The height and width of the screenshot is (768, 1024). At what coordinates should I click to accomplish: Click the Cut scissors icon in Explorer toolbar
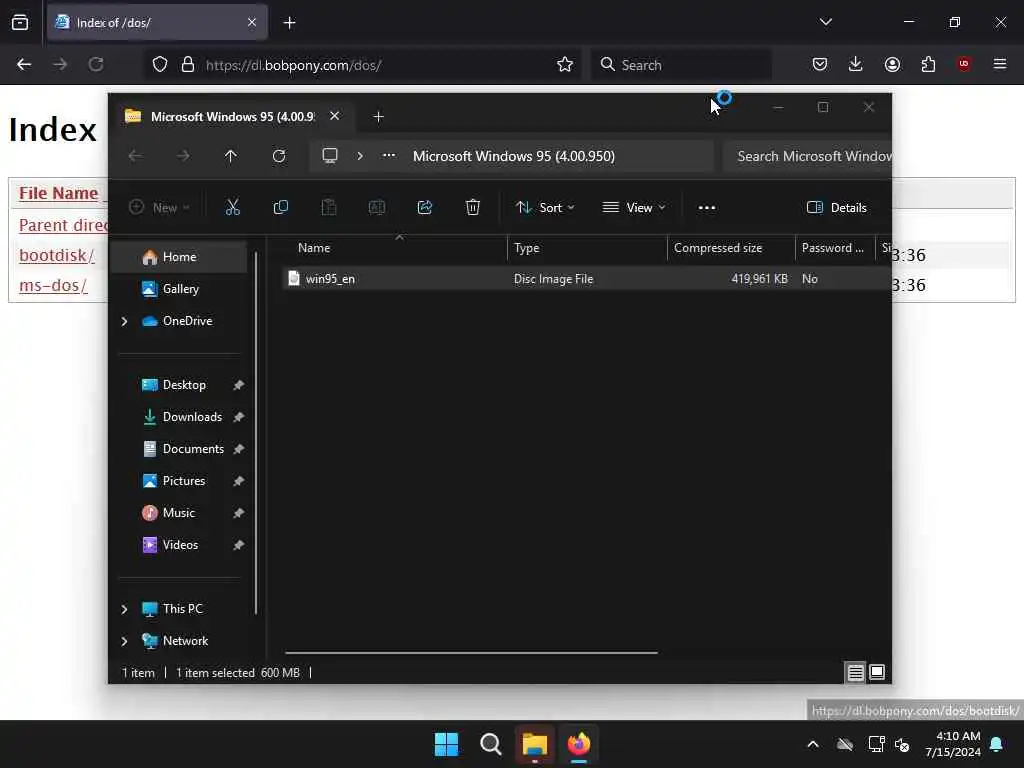point(232,208)
